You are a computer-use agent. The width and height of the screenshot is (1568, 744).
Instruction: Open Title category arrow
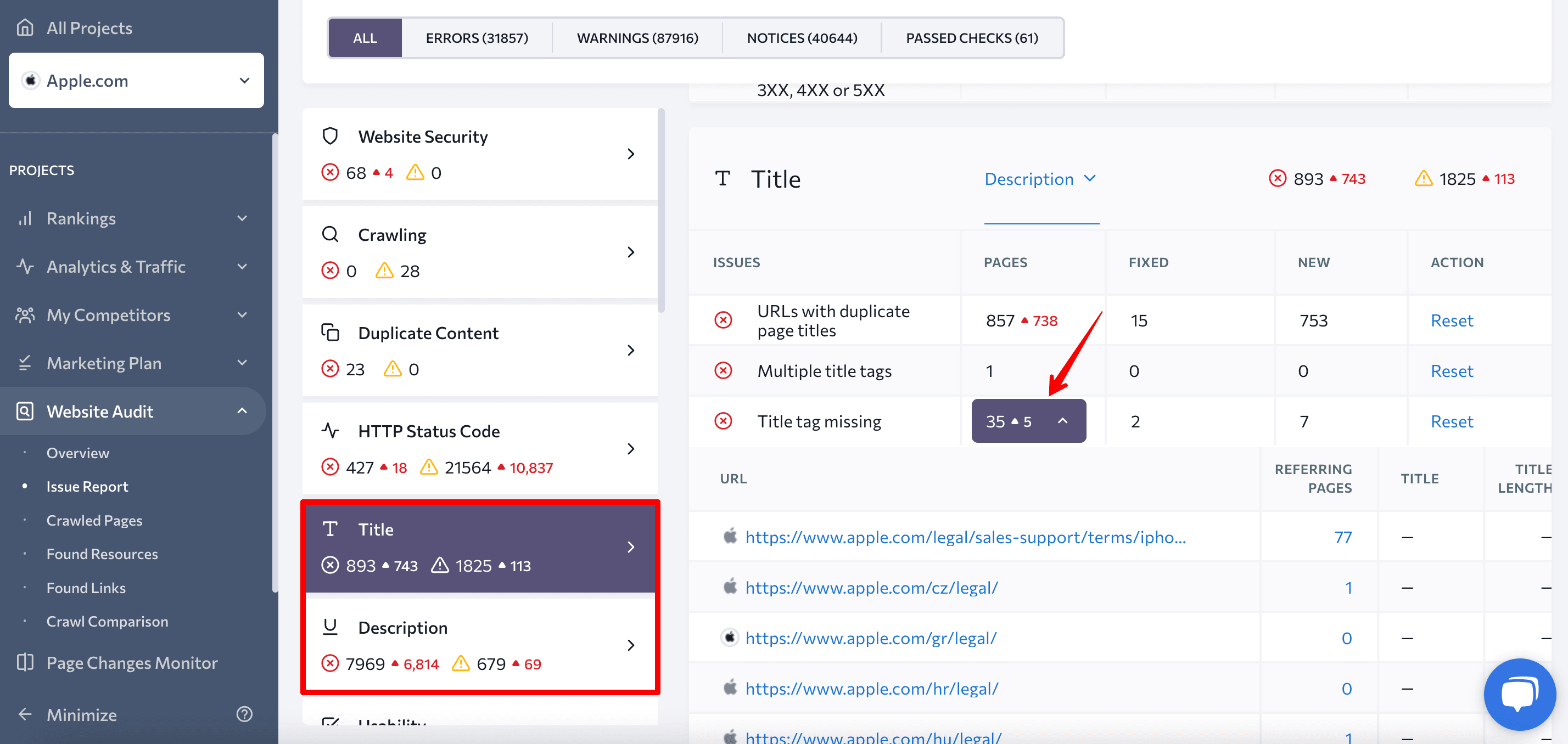631,547
